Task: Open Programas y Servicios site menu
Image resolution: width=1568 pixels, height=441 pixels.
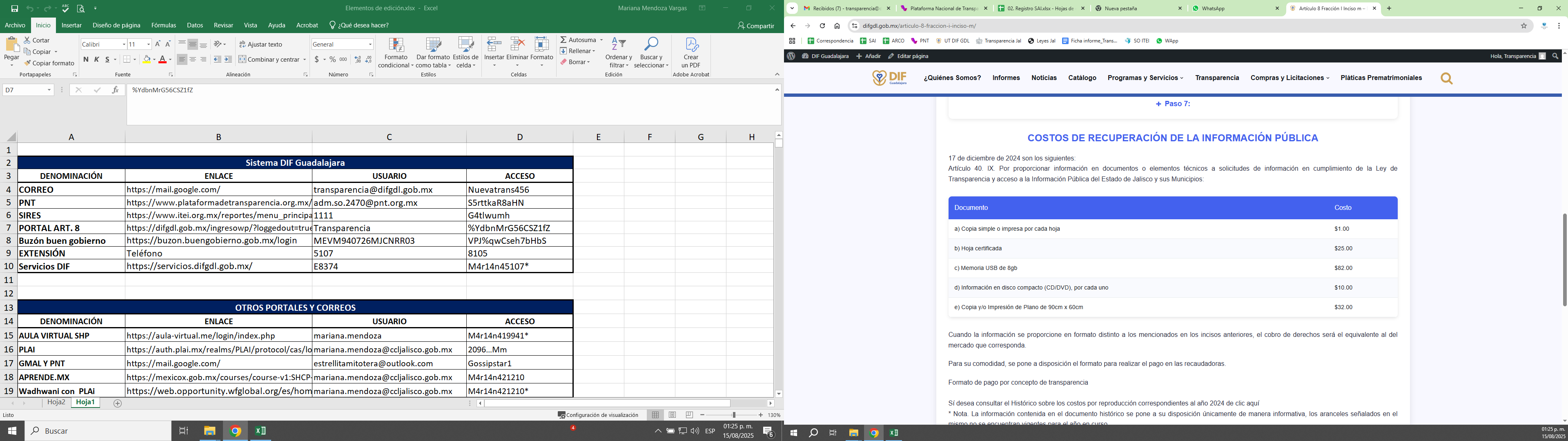Action: point(1145,78)
